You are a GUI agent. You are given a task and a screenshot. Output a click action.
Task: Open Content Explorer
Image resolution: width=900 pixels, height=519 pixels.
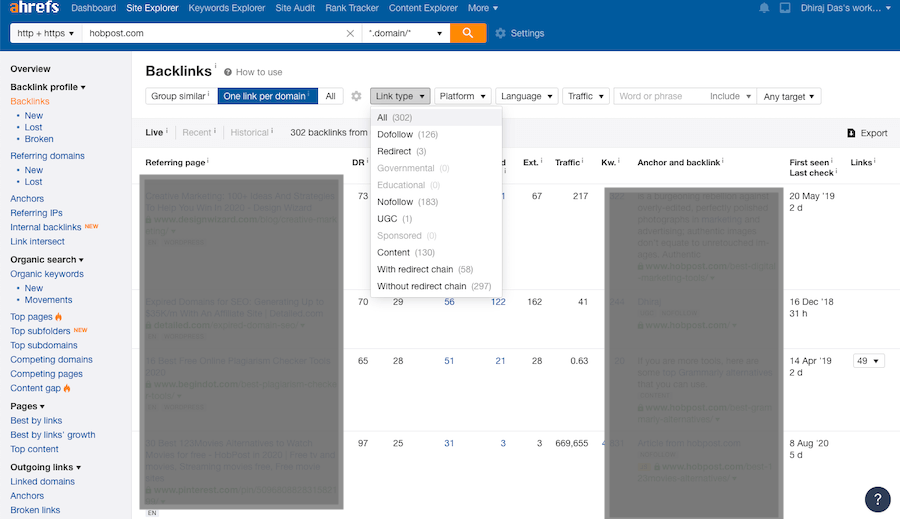pyautogui.click(x=423, y=8)
